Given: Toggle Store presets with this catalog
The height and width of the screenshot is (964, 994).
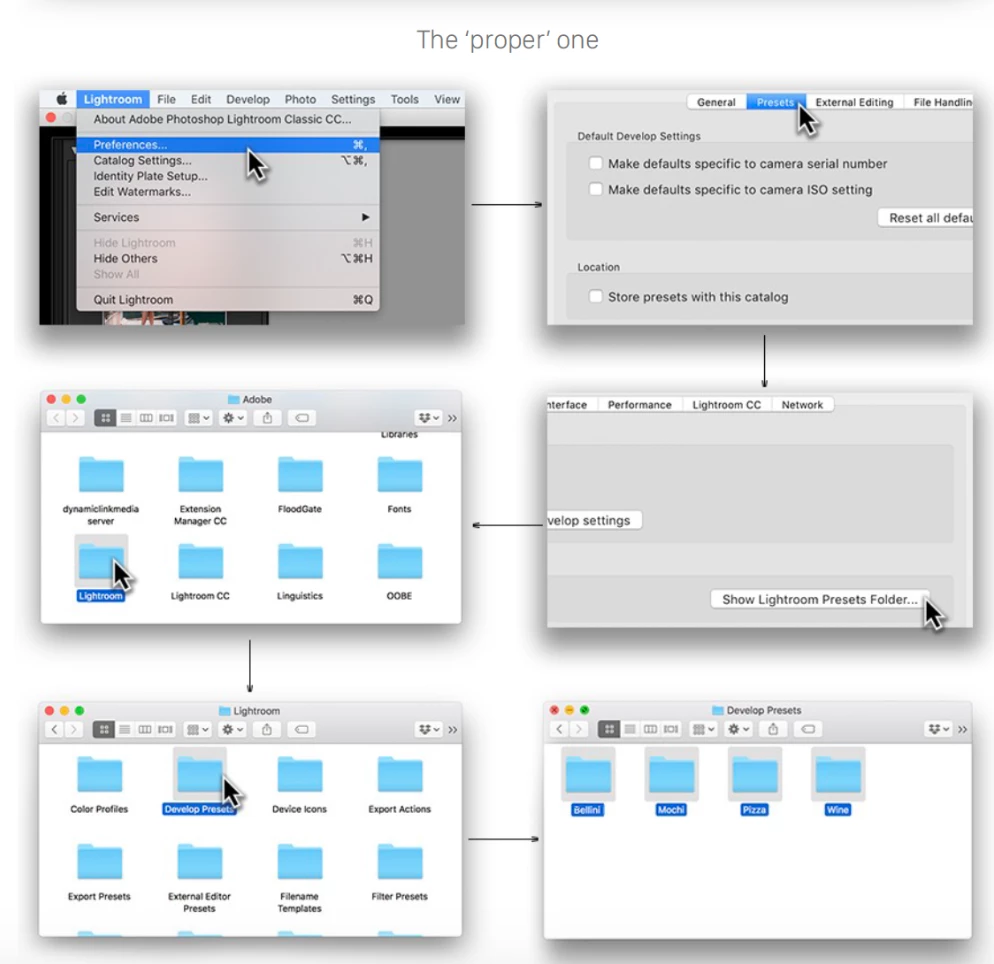Looking at the screenshot, I should pyautogui.click(x=595, y=296).
